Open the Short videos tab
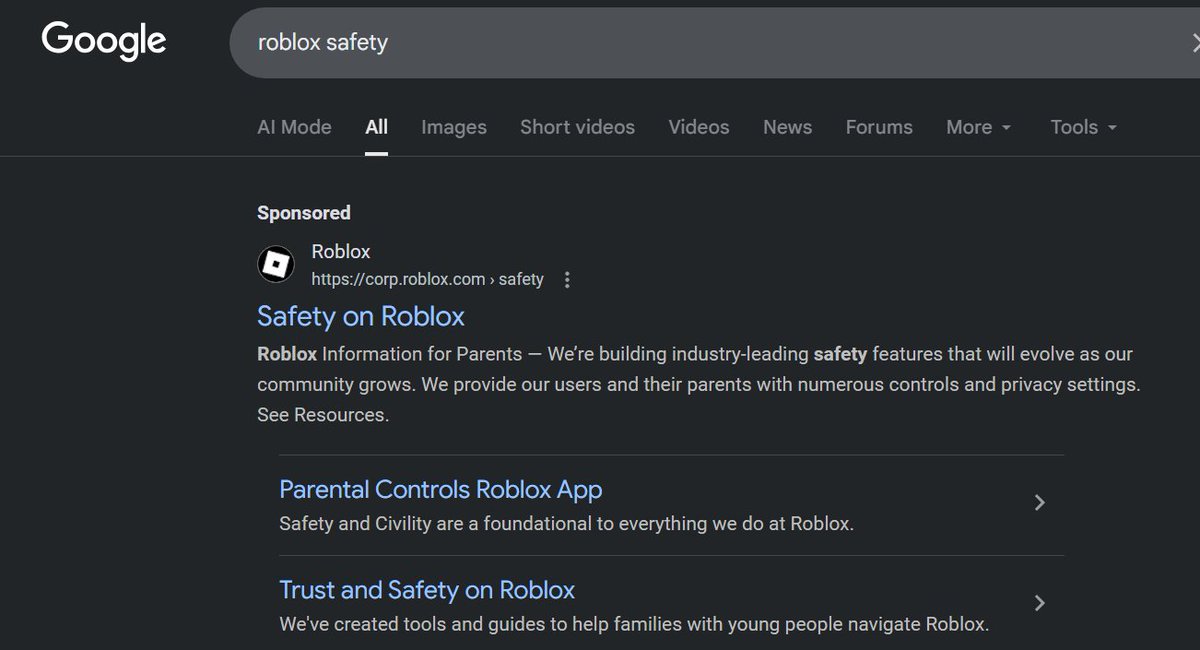The height and width of the screenshot is (650, 1200). click(x=577, y=127)
